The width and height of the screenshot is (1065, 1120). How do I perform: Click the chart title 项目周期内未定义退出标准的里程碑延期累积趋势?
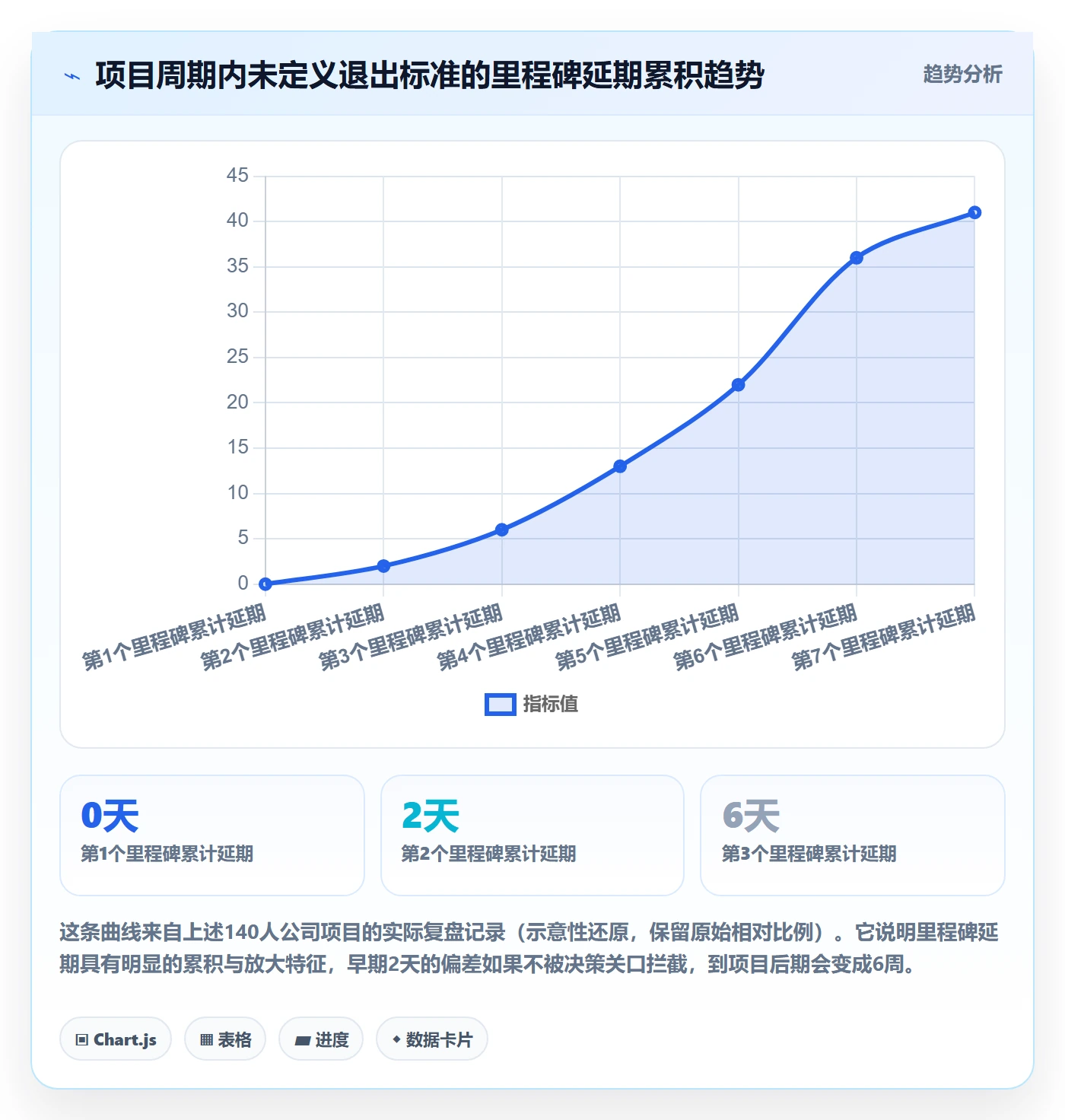(x=430, y=75)
